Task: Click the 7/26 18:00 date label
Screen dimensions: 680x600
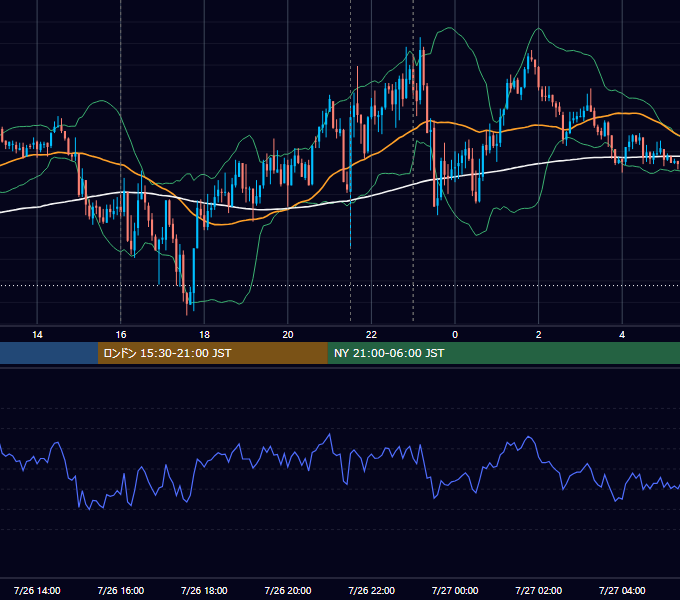Action: coord(204,590)
